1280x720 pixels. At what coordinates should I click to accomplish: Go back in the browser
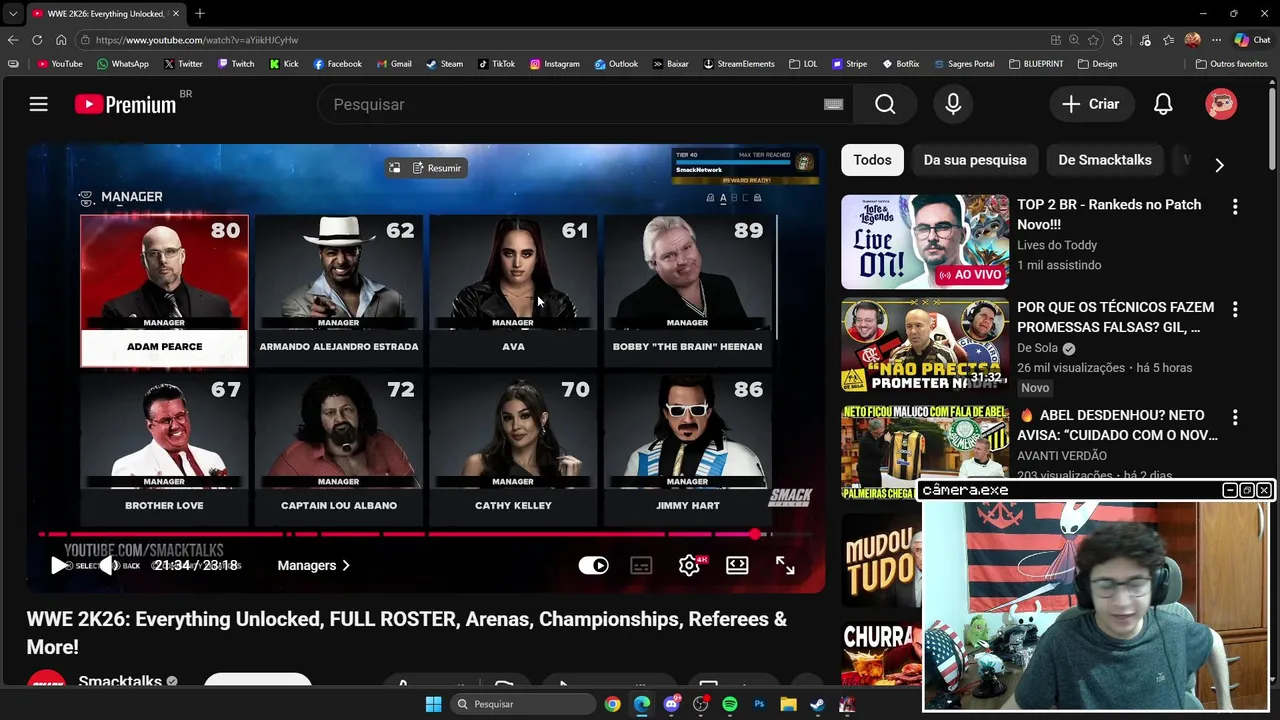[13, 40]
